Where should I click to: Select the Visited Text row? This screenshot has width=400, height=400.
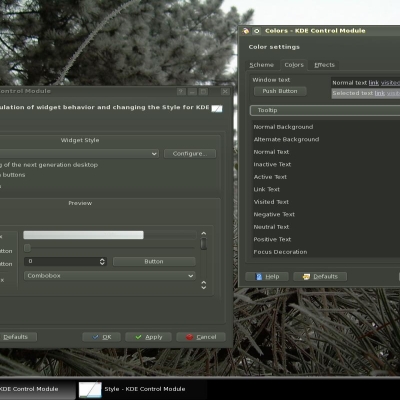326,202
